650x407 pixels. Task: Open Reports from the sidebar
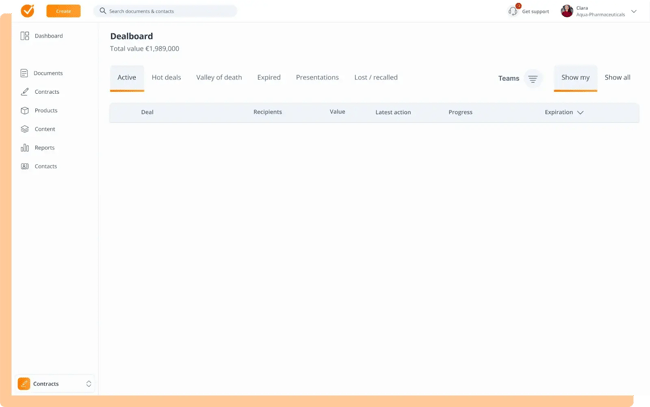44,148
